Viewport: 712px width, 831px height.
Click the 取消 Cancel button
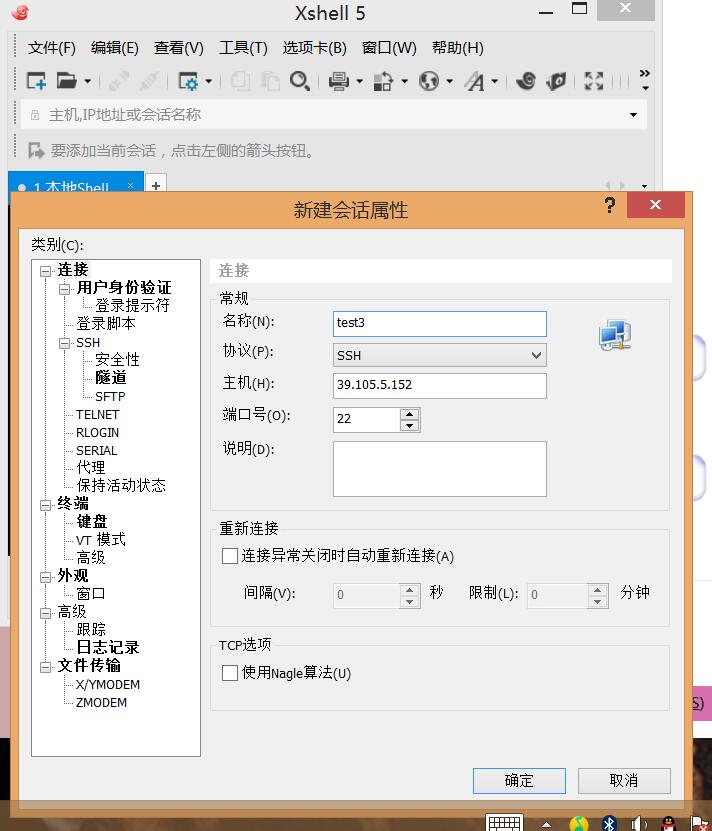pyautogui.click(x=624, y=781)
